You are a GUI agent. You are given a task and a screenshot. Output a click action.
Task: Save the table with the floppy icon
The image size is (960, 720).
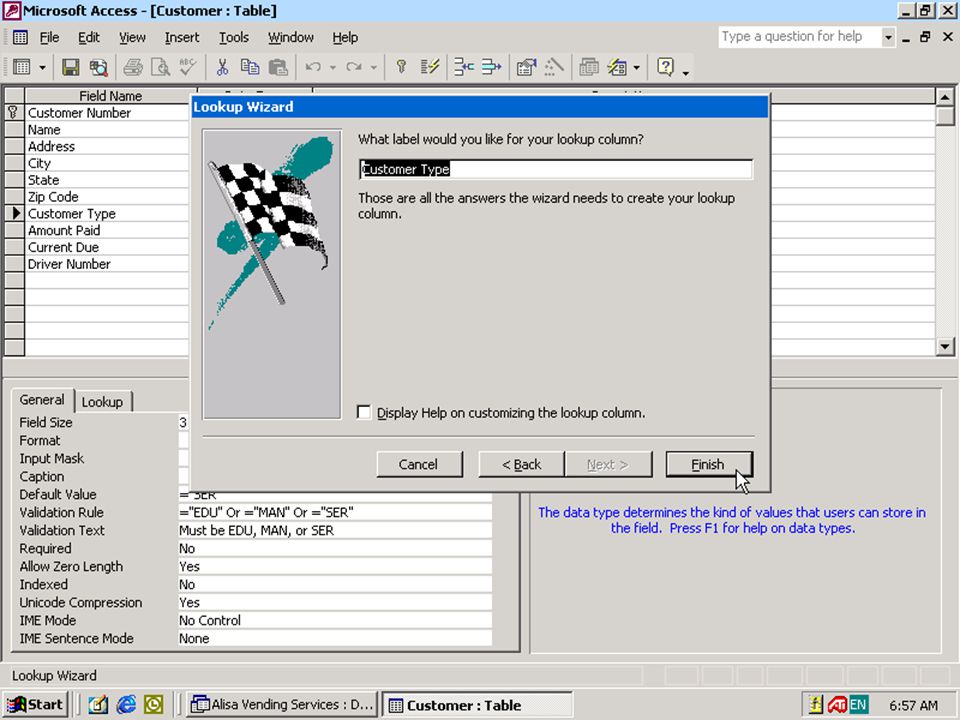[x=70, y=67]
